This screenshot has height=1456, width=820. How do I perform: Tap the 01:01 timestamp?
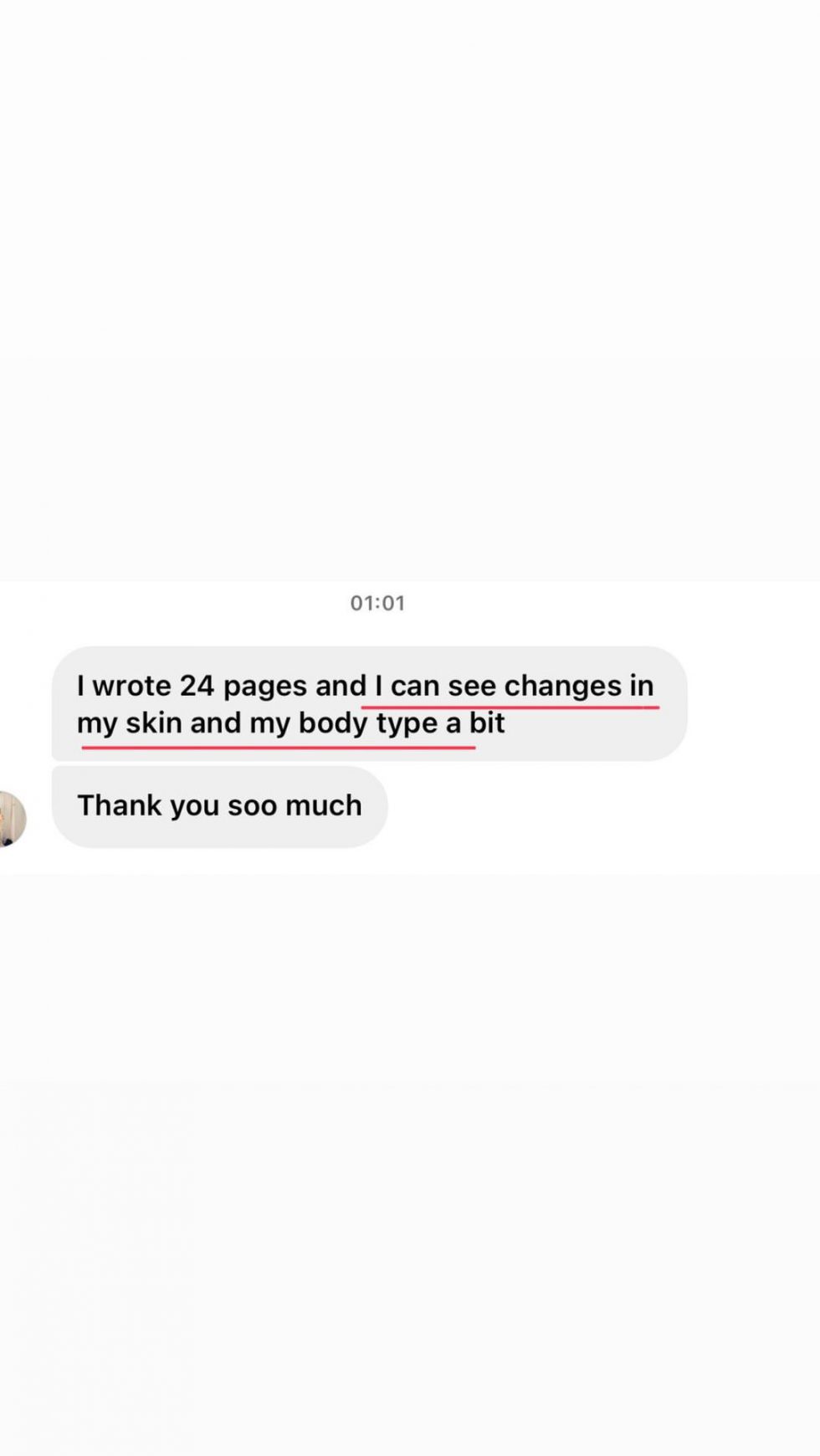click(x=377, y=603)
